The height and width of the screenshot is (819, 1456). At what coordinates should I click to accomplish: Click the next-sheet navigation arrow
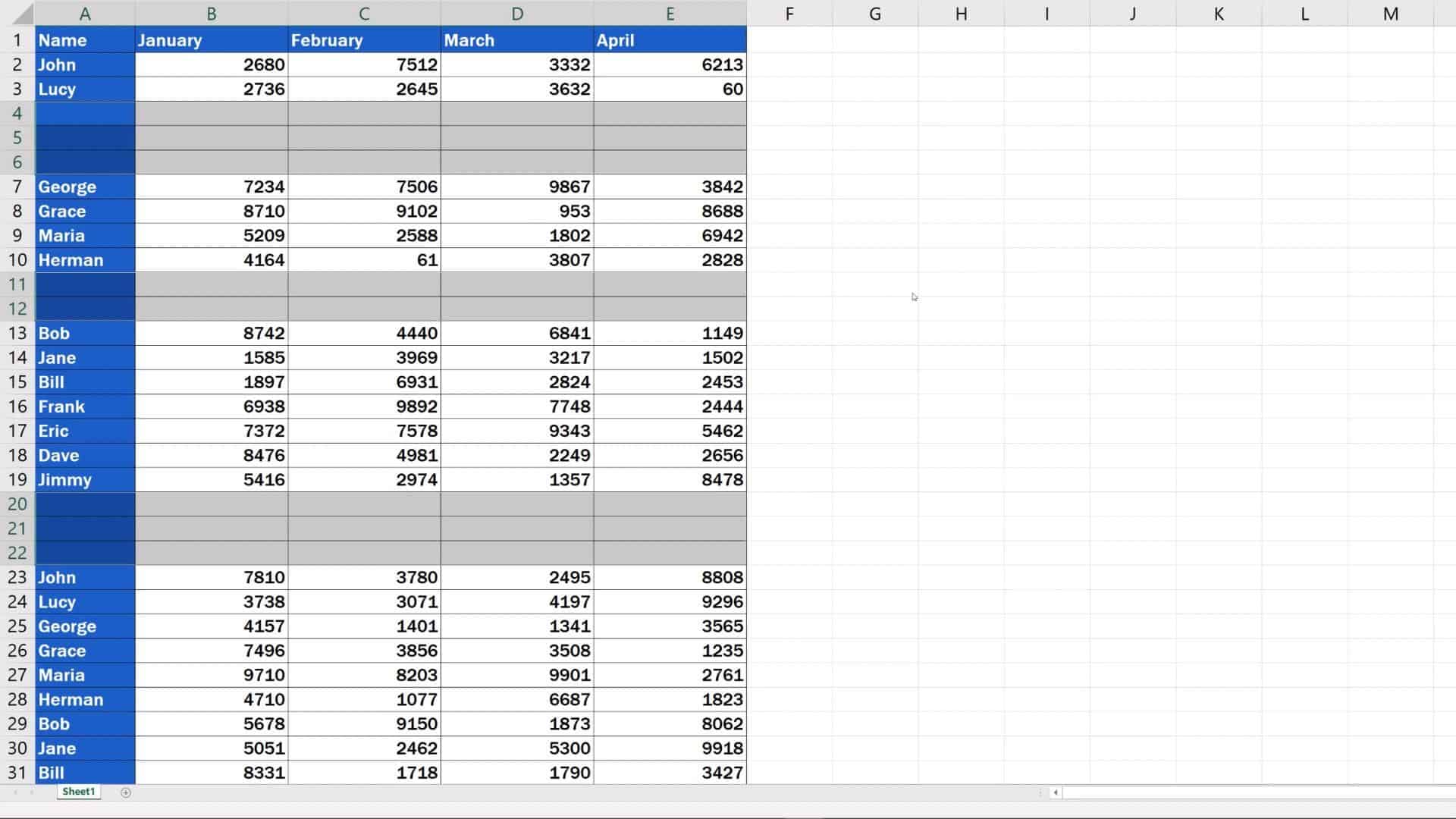click(33, 792)
